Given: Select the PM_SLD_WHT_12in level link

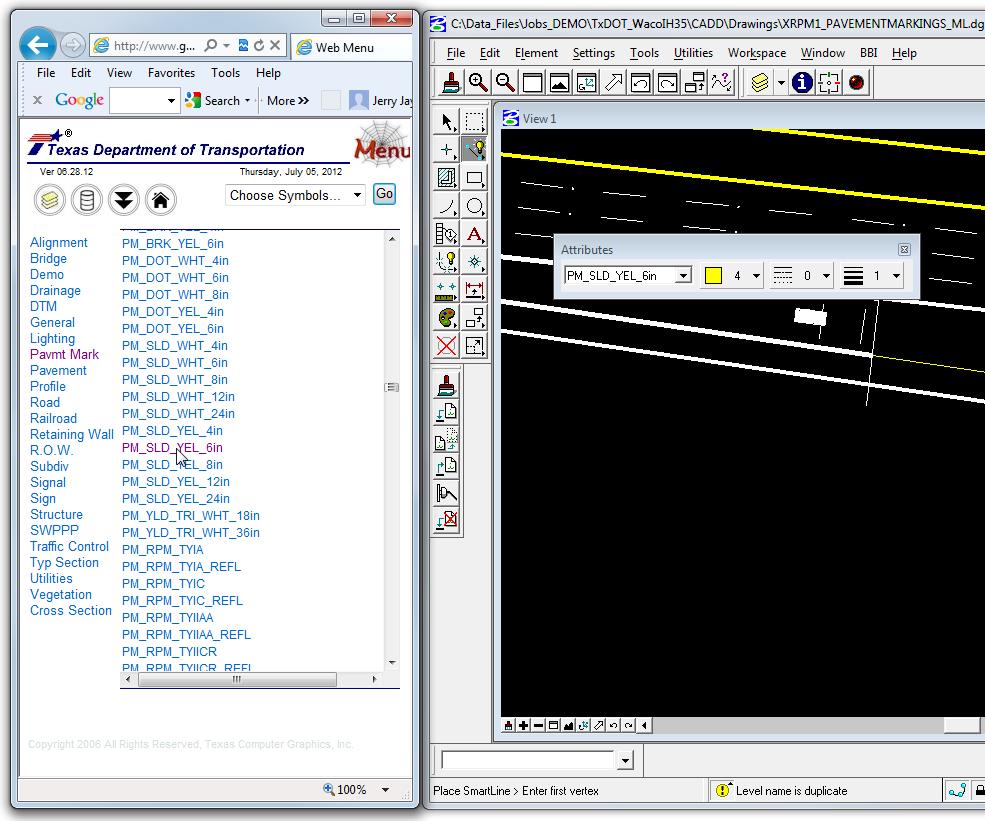Looking at the screenshot, I should click(x=178, y=396).
